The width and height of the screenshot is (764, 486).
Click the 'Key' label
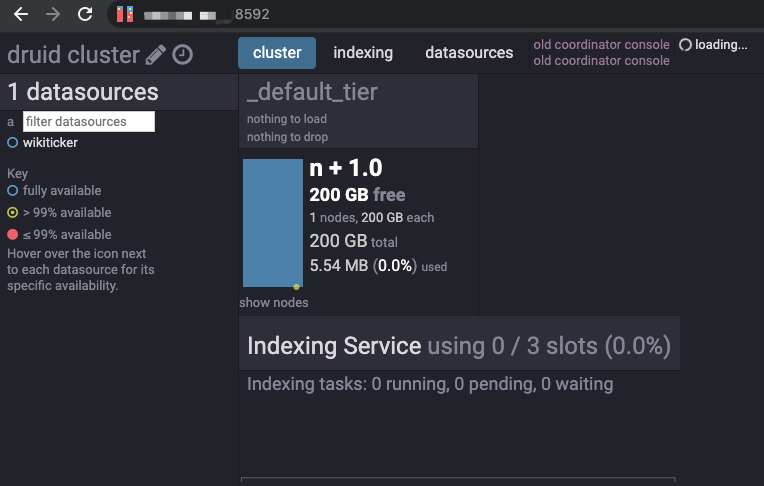pyautogui.click(x=17, y=174)
